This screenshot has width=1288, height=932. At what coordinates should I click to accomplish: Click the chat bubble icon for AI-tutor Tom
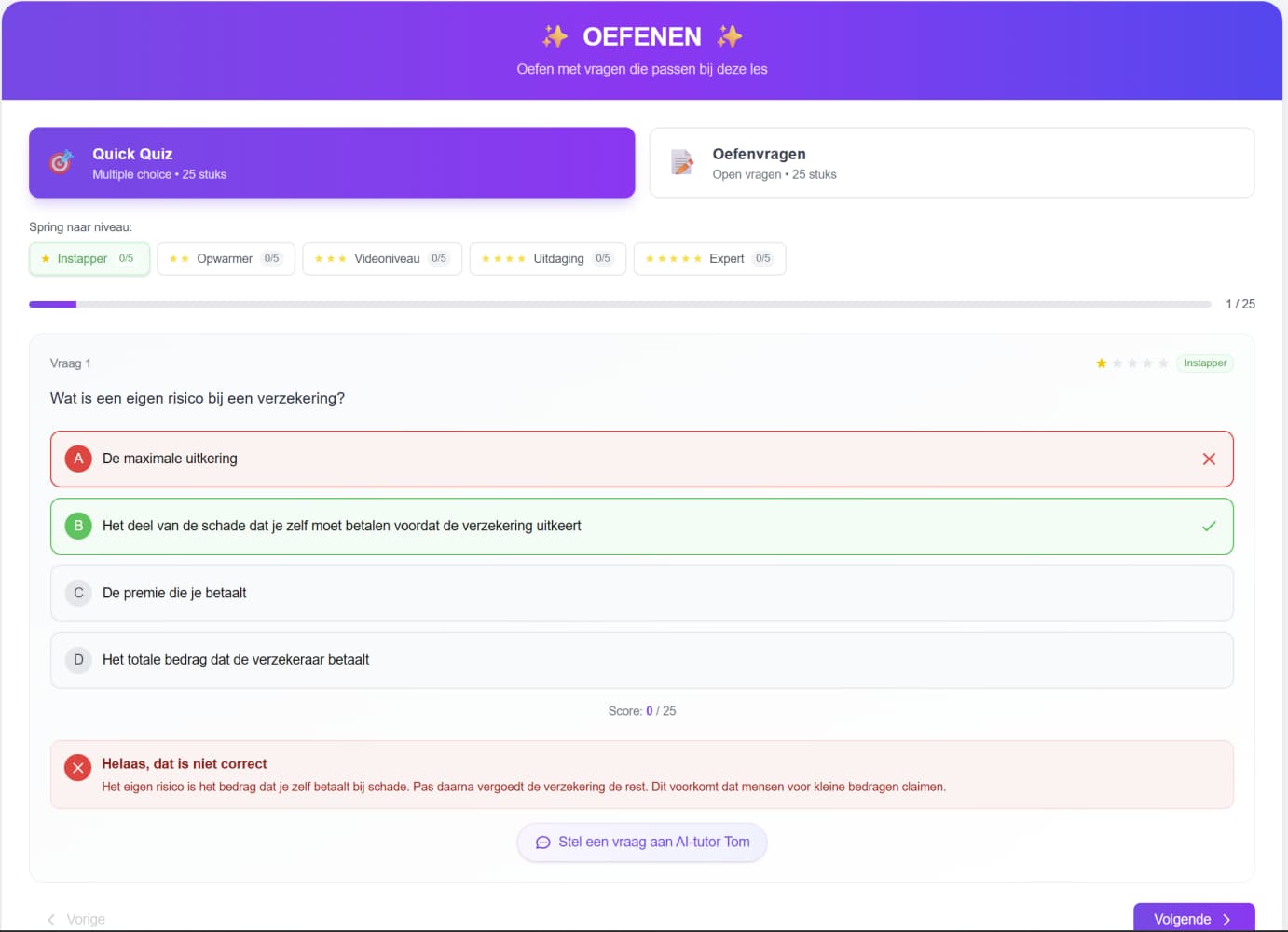click(x=543, y=843)
